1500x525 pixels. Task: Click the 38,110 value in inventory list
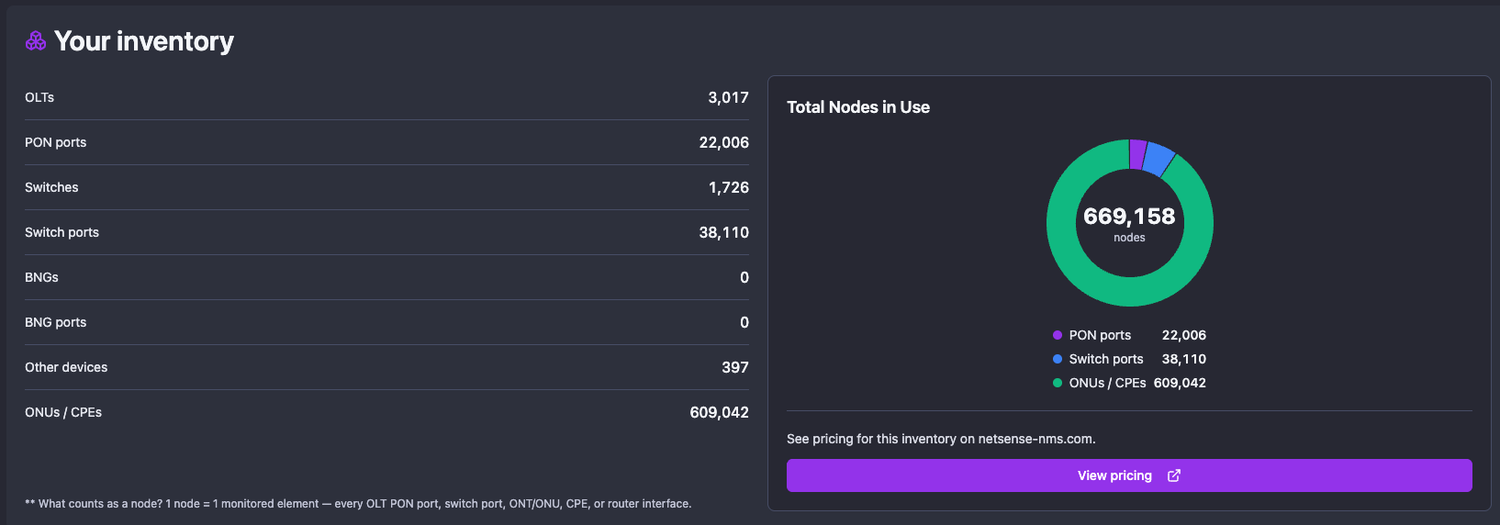pos(724,233)
